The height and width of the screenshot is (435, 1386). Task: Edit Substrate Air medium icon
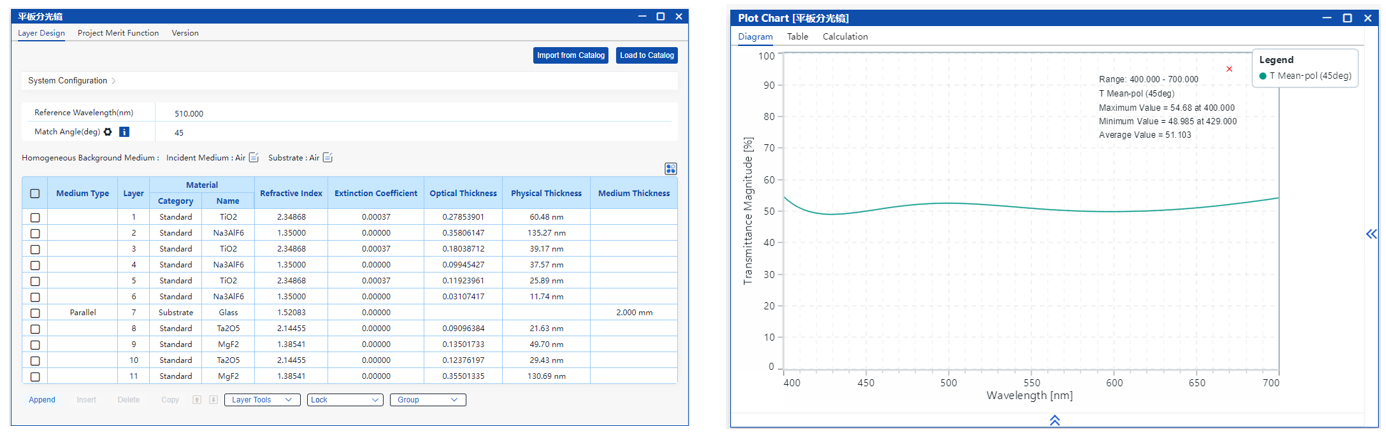click(327, 158)
